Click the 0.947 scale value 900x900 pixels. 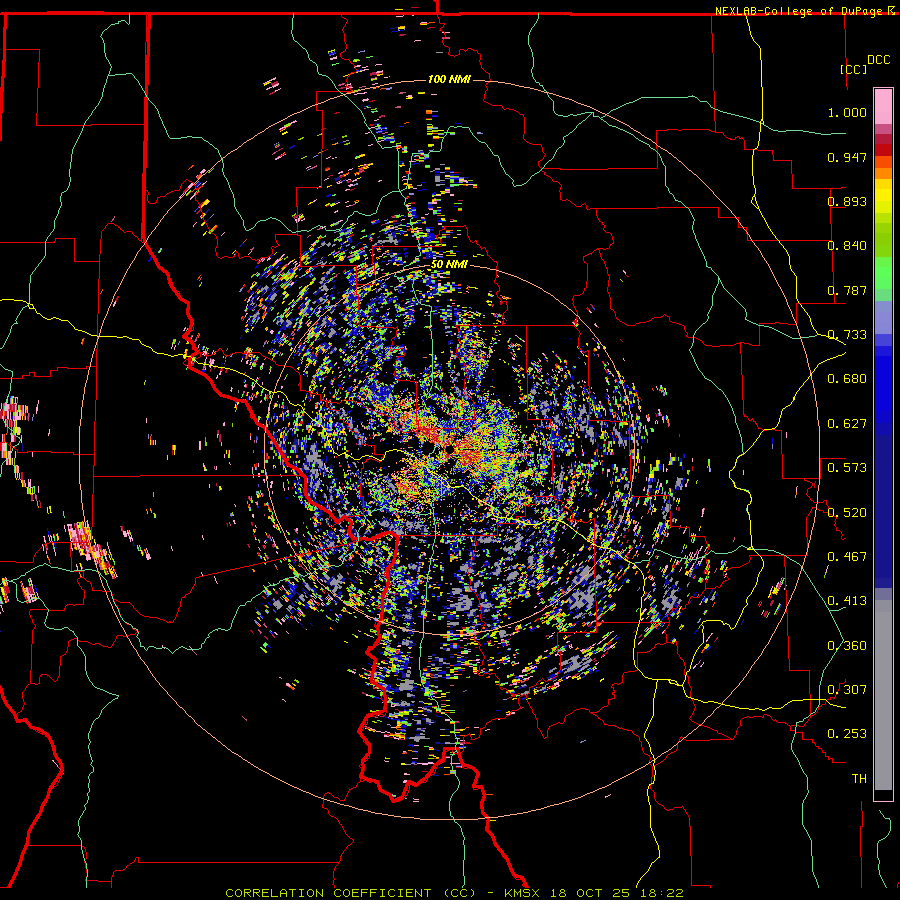click(847, 157)
